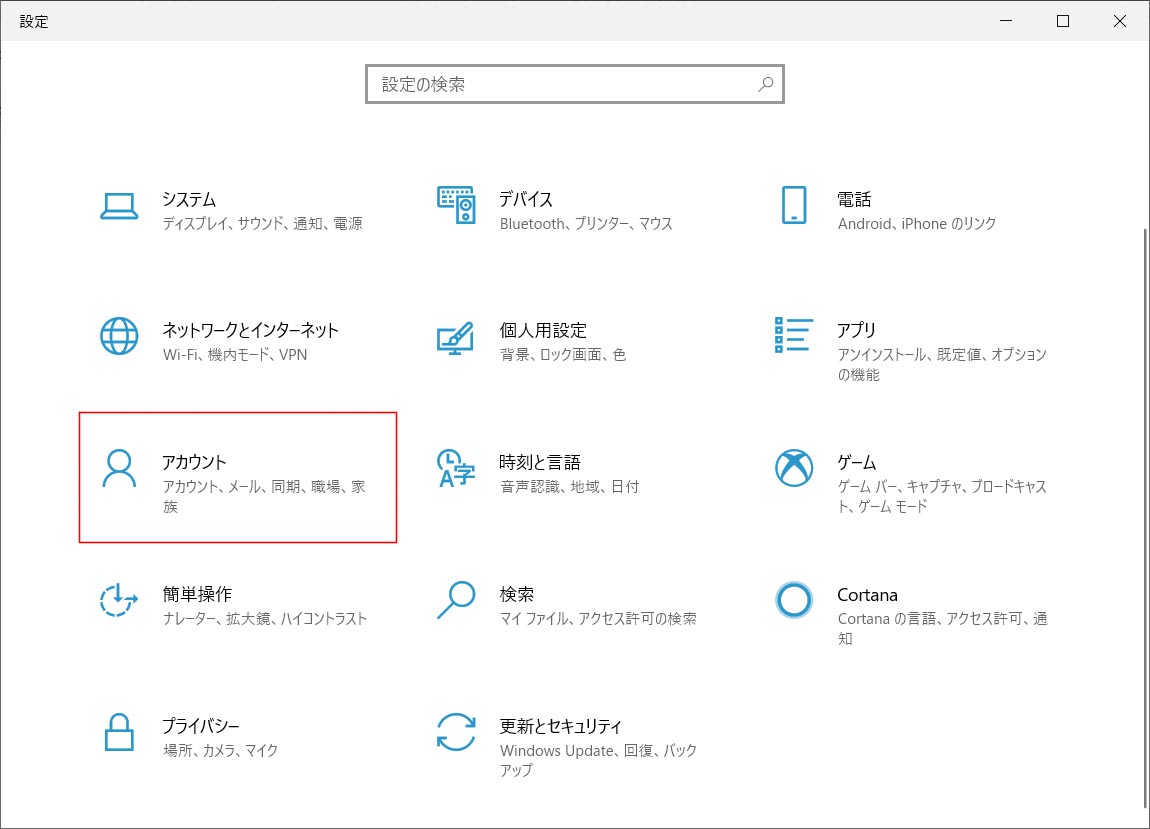Click description 場所、カメラ、マイク
Viewport: 1150px width, 829px height.
pyautogui.click(x=220, y=751)
